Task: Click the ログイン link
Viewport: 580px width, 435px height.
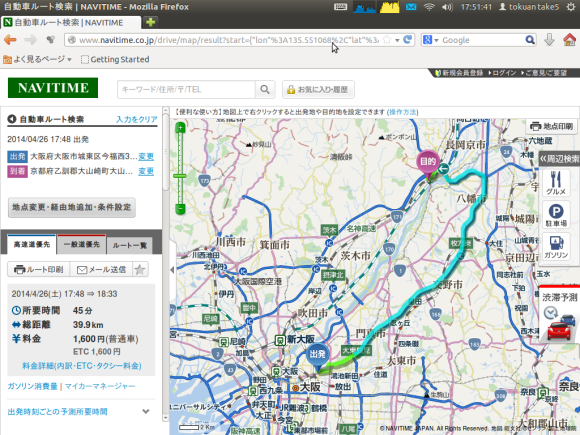Action: [502, 73]
